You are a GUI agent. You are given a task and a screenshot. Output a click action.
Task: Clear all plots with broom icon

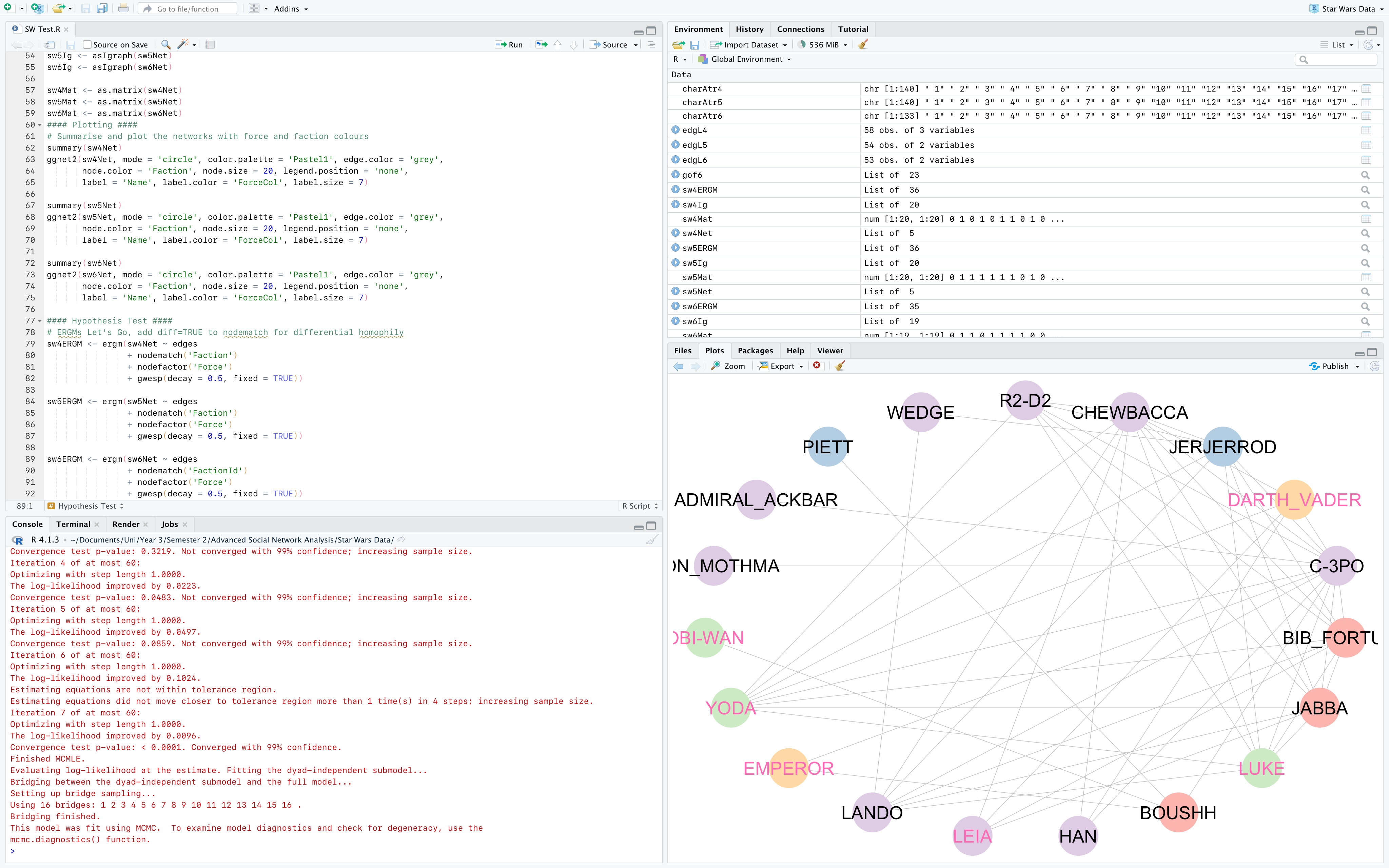[x=840, y=366]
